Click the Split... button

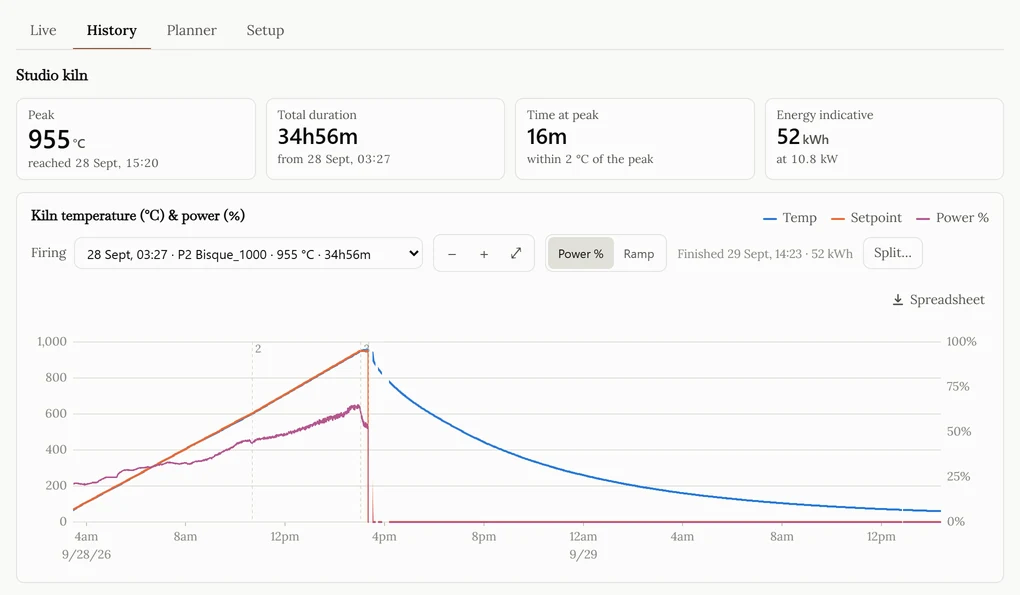[892, 253]
